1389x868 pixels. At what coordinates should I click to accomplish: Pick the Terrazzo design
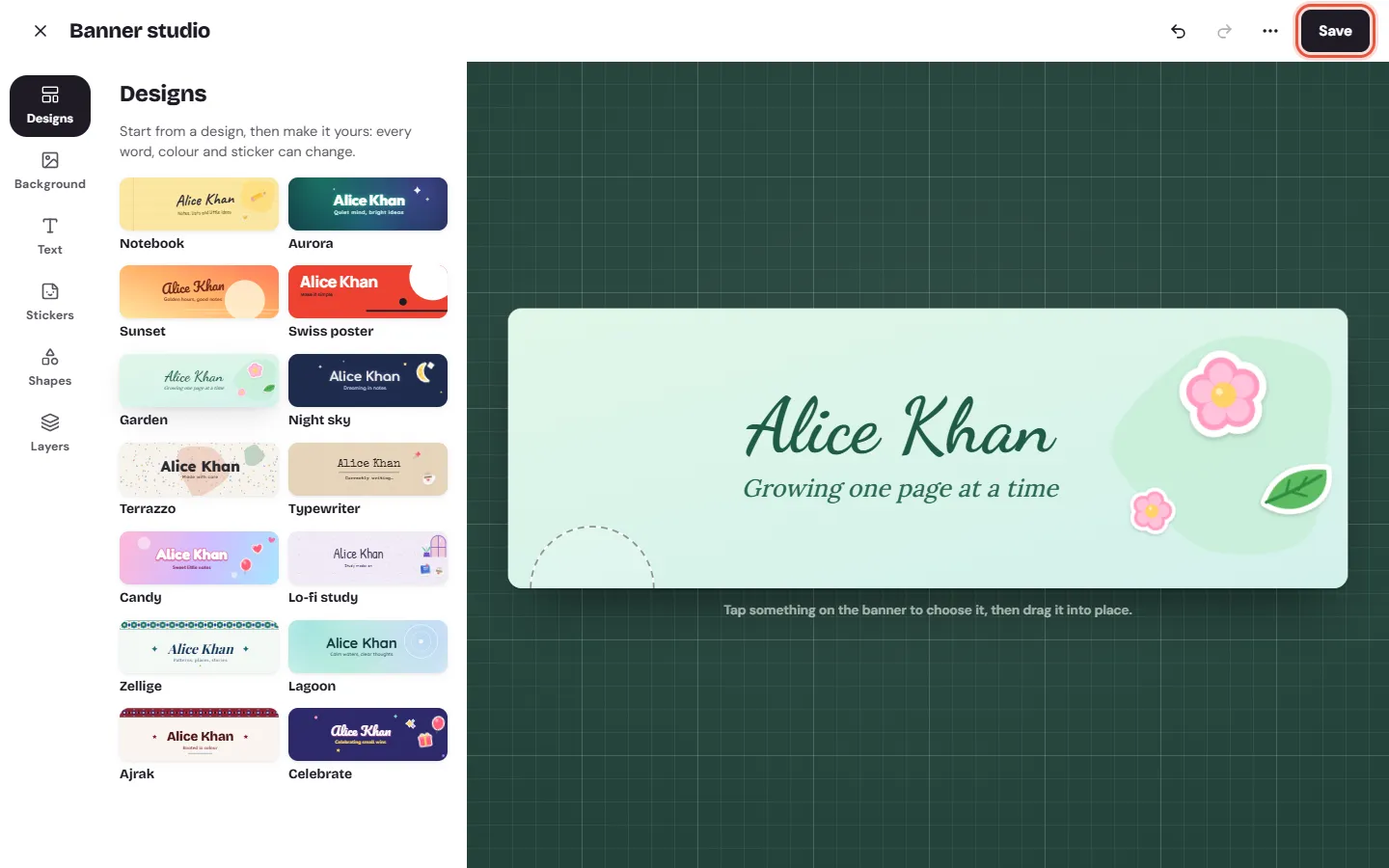[199, 469]
